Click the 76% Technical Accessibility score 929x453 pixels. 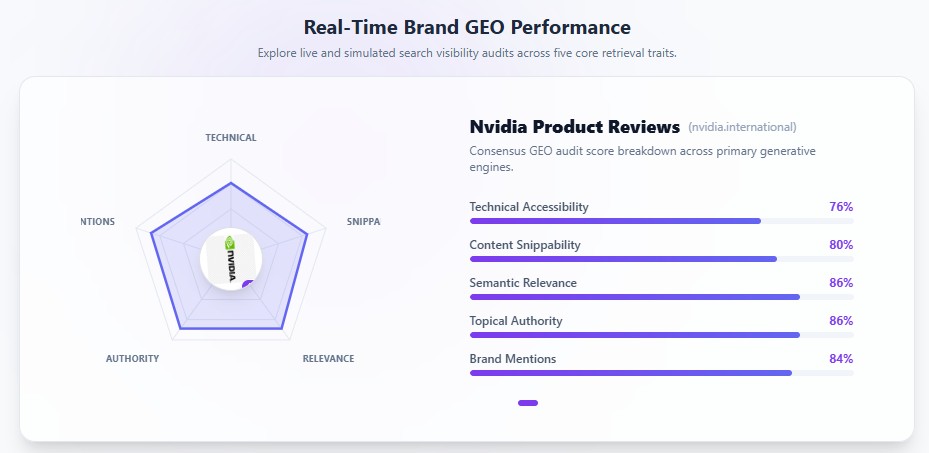point(841,207)
